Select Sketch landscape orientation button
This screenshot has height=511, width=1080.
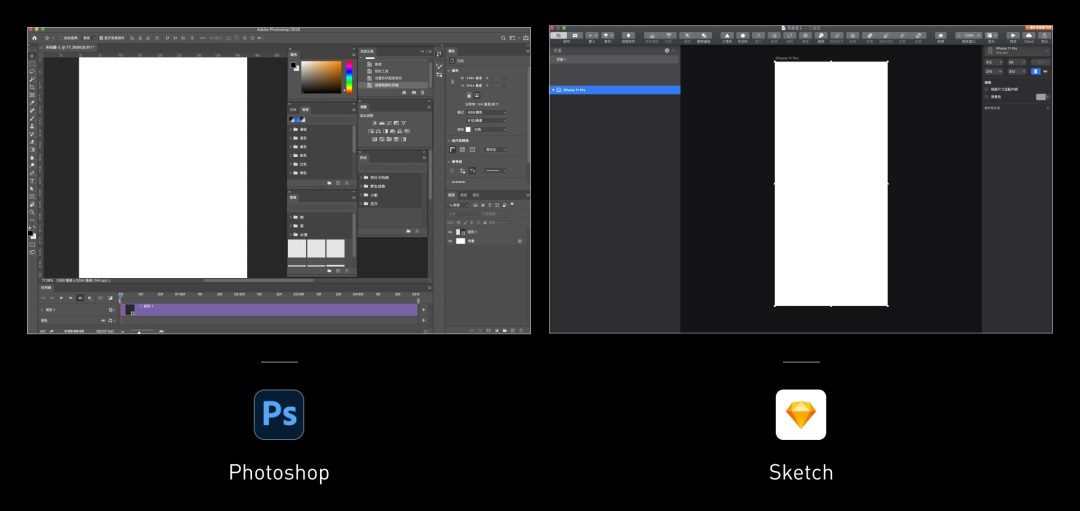[1046, 71]
